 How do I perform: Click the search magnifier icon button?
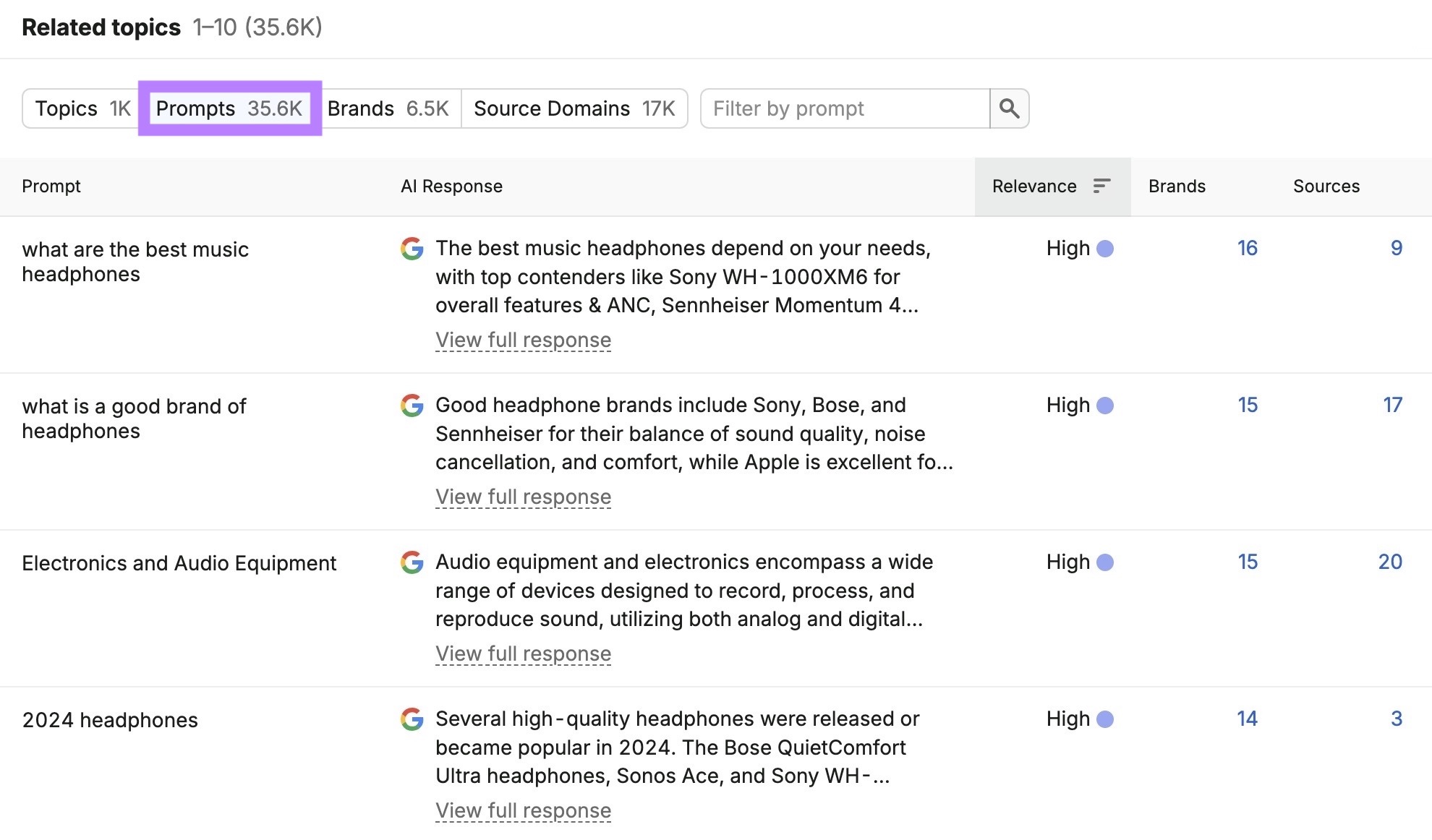1010,108
